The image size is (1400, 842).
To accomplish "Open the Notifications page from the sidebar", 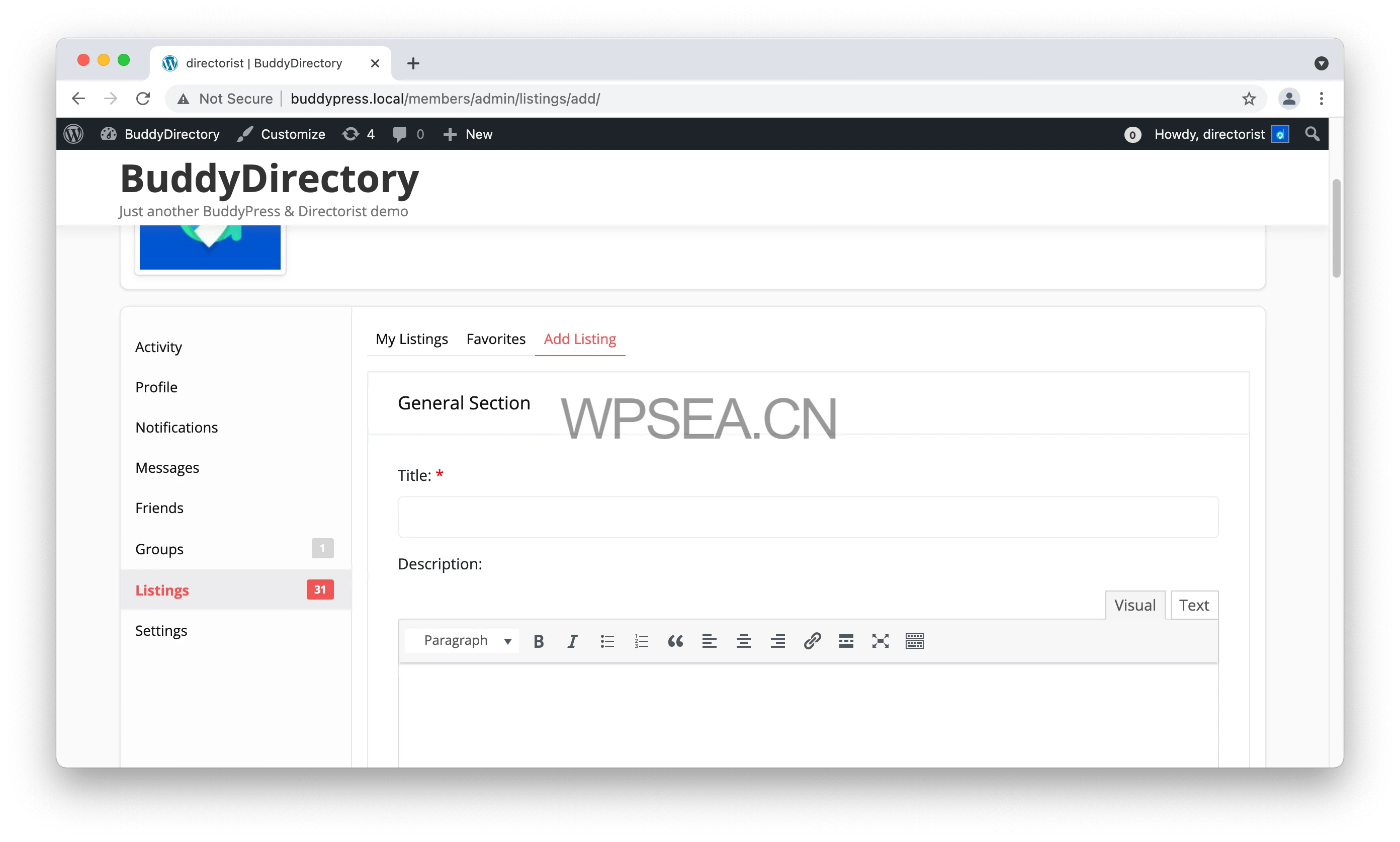I will [177, 428].
